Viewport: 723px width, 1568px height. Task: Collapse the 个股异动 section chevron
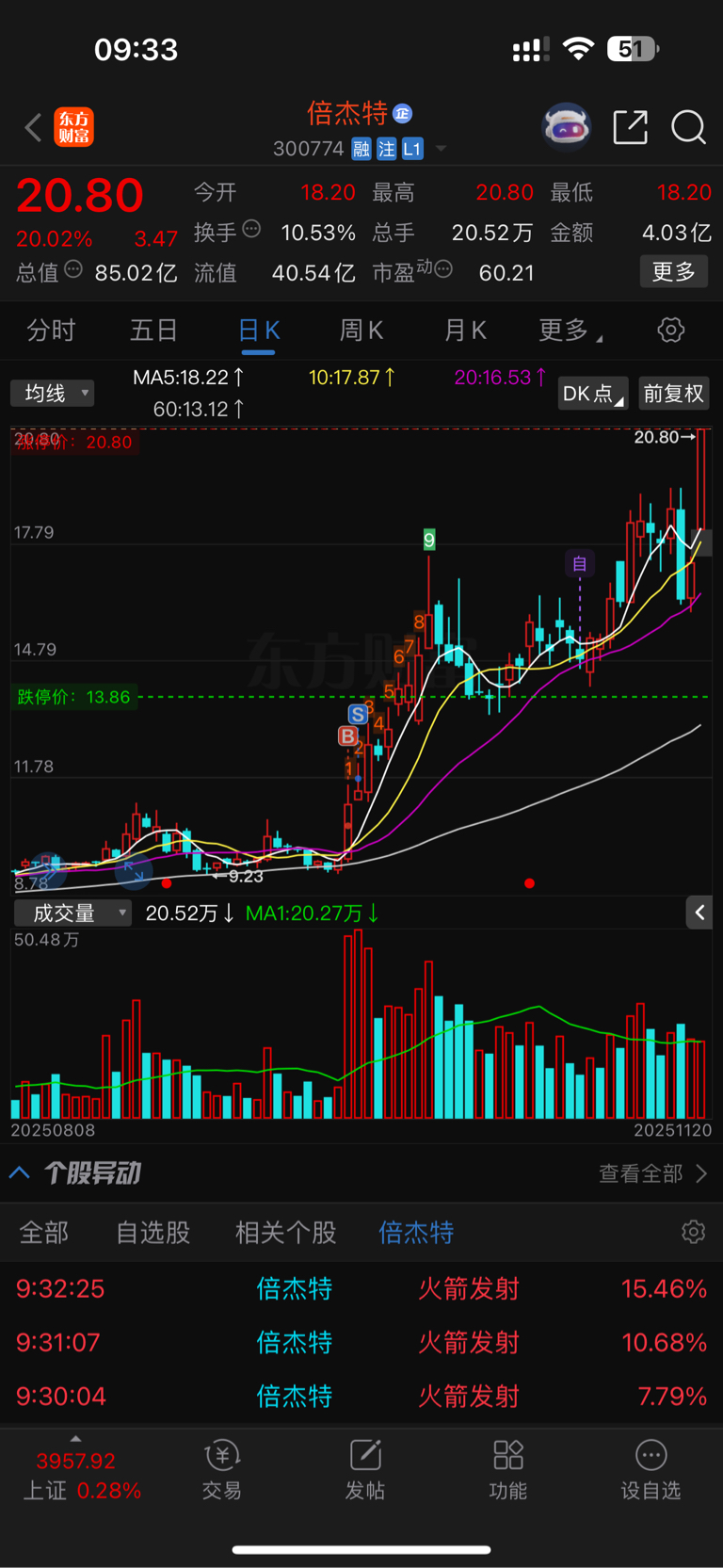20,1173
